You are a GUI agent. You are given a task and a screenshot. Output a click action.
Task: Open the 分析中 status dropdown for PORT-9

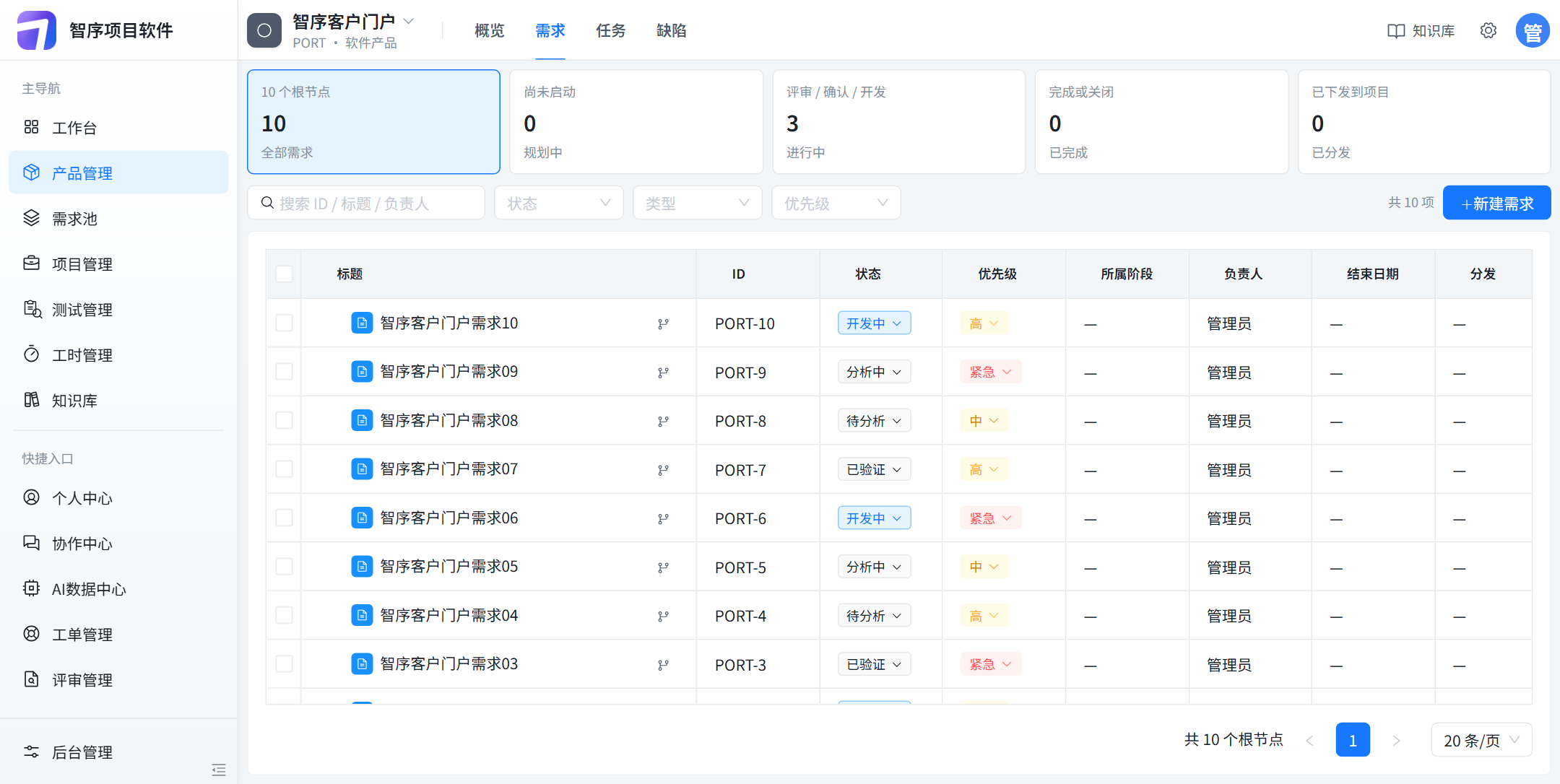click(x=874, y=372)
